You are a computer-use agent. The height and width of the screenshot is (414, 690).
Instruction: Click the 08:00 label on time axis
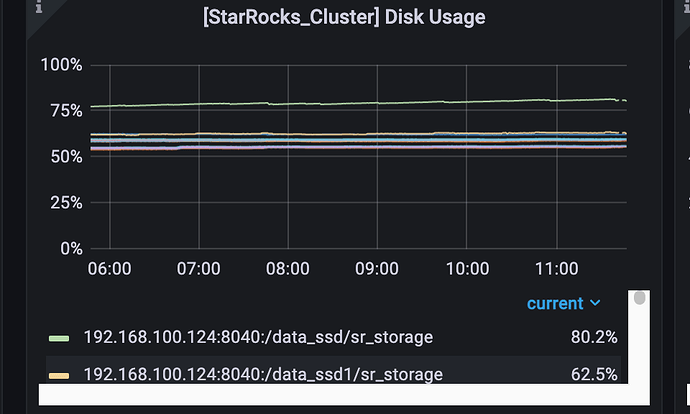[x=287, y=269]
